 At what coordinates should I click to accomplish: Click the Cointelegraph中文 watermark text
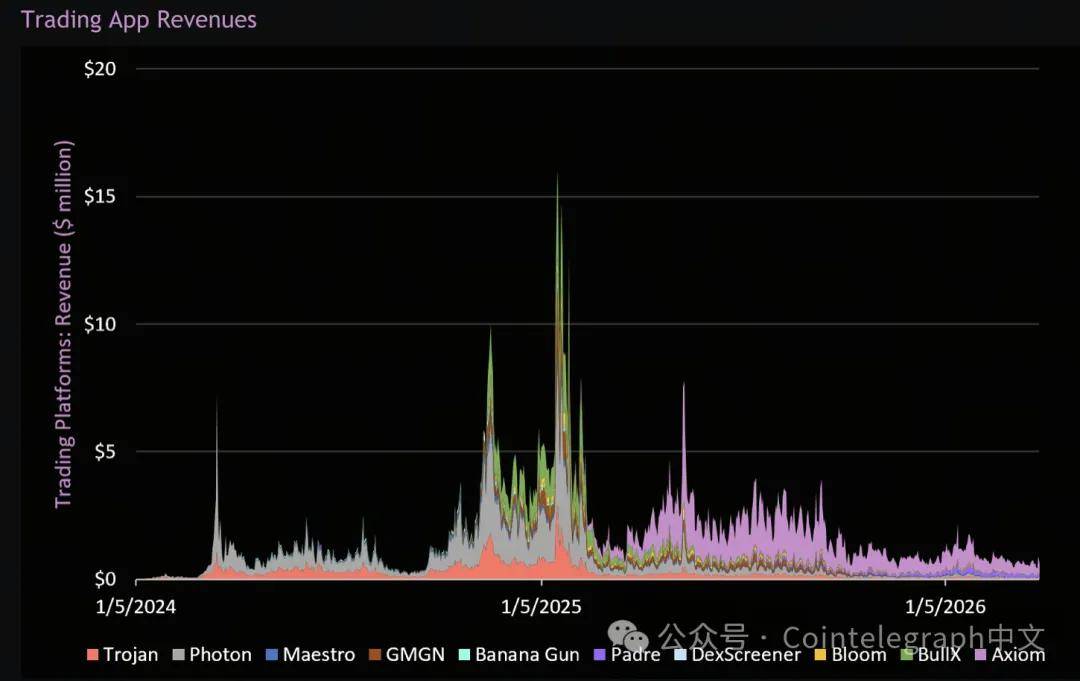click(913, 637)
